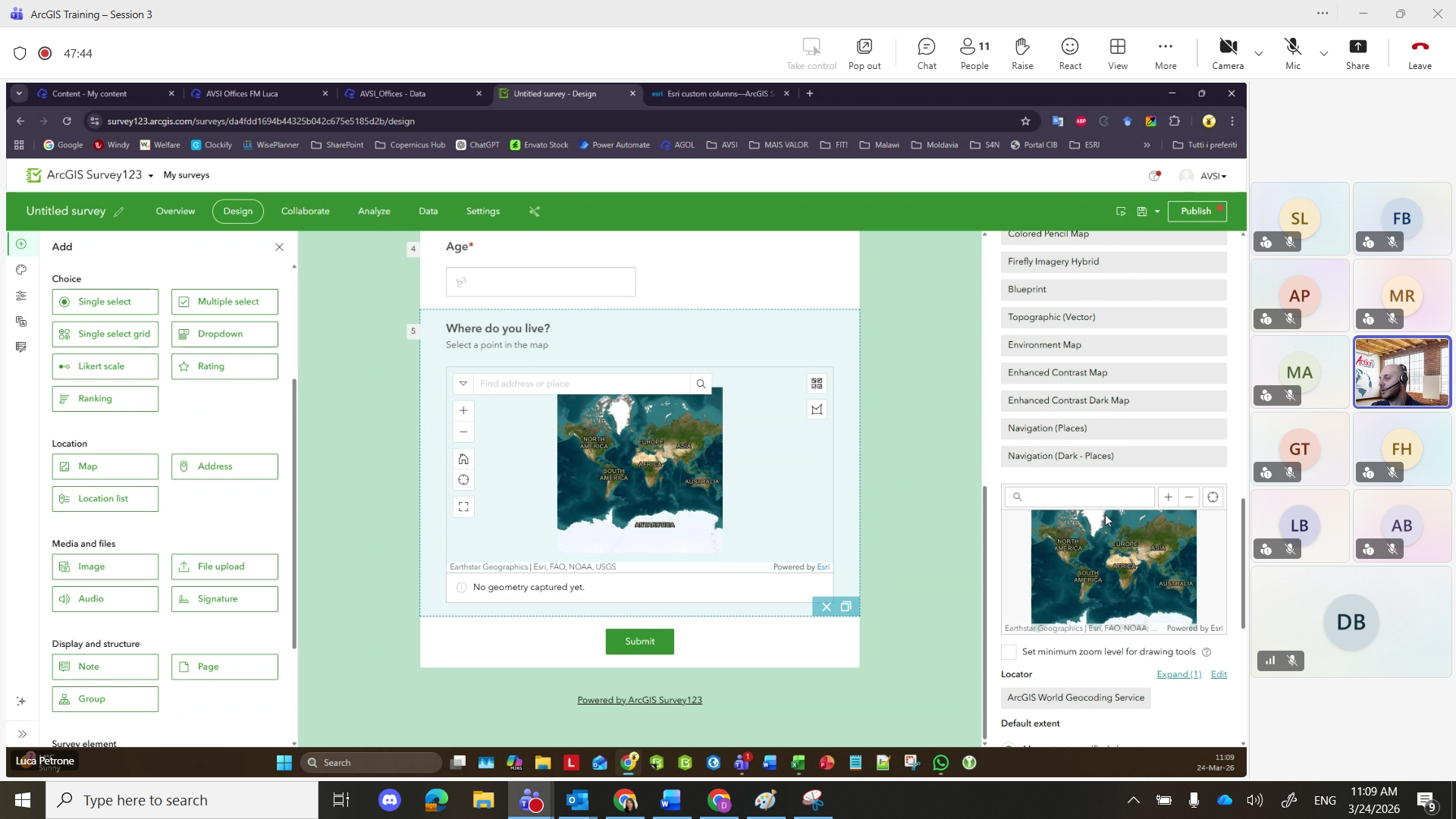Switch to the Collaborate tab
The width and height of the screenshot is (1456, 819).
click(x=305, y=211)
